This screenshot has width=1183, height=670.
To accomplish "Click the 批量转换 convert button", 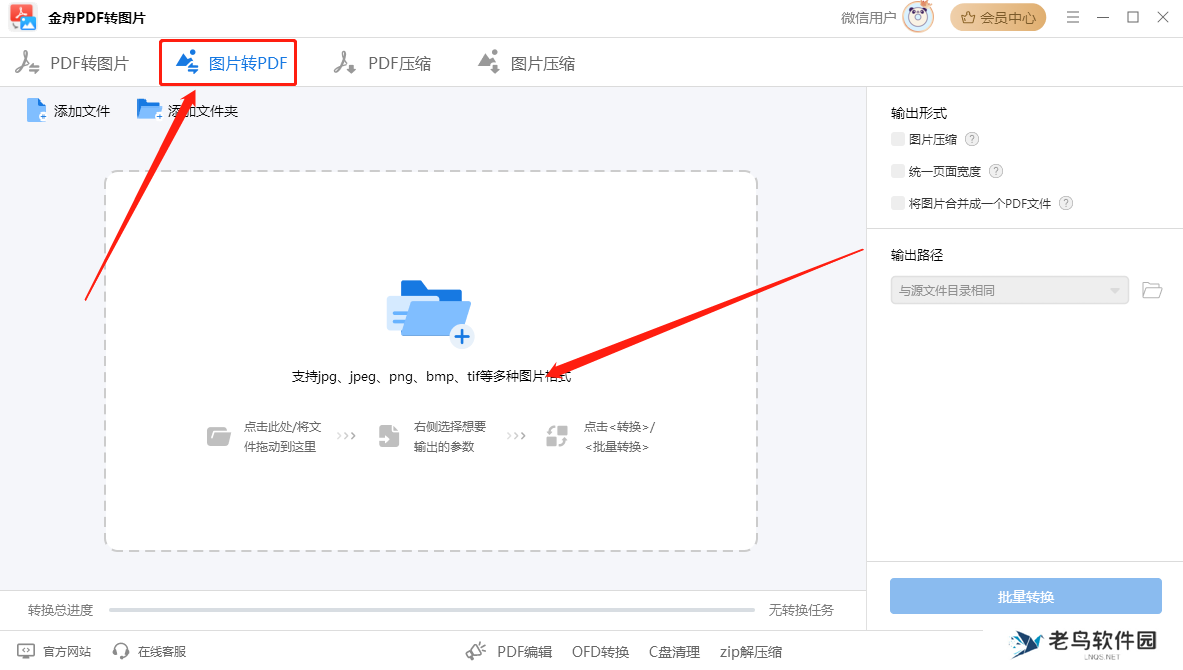I will [1025, 595].
